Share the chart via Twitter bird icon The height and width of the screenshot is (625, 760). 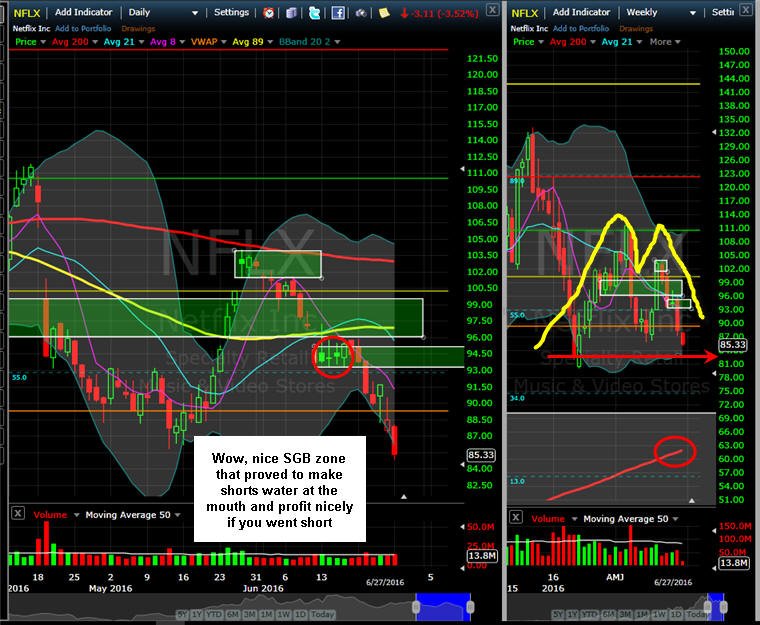(x=315, y=13)
